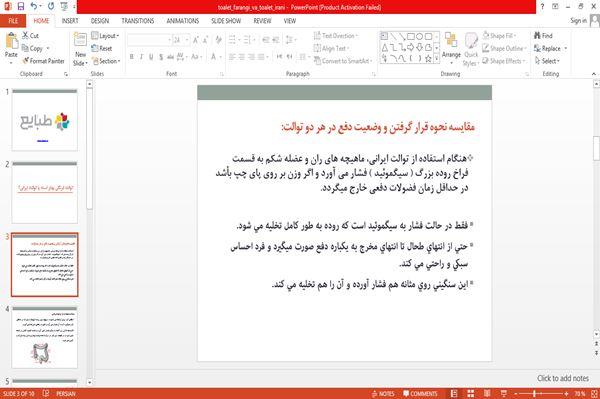600x399 pixels.
Task: Click Sign in link
Action: coord(578,21)
